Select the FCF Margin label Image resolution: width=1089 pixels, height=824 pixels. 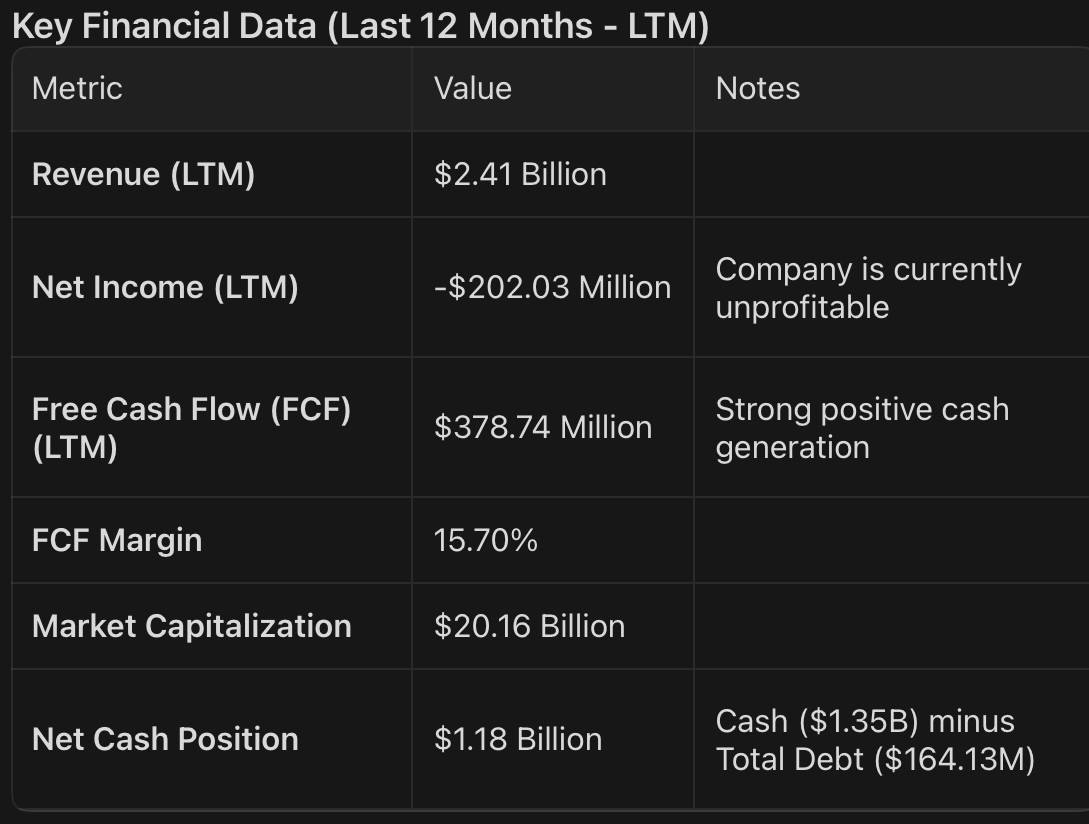[x=117, y=540]
